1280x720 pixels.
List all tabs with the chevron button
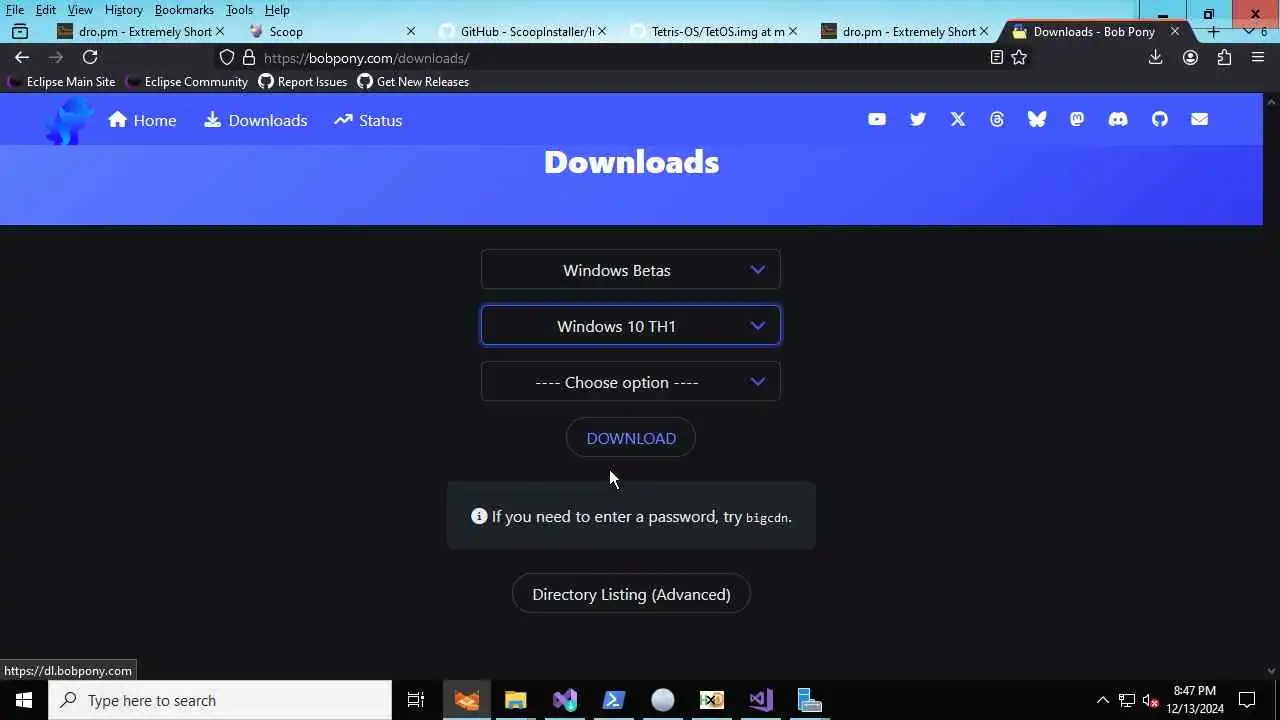coord(1248,31)
